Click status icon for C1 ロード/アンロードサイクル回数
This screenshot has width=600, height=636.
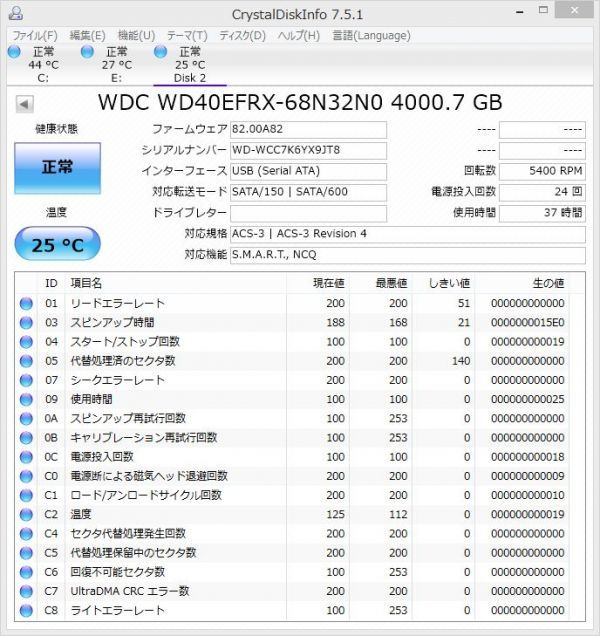(26, 495)
